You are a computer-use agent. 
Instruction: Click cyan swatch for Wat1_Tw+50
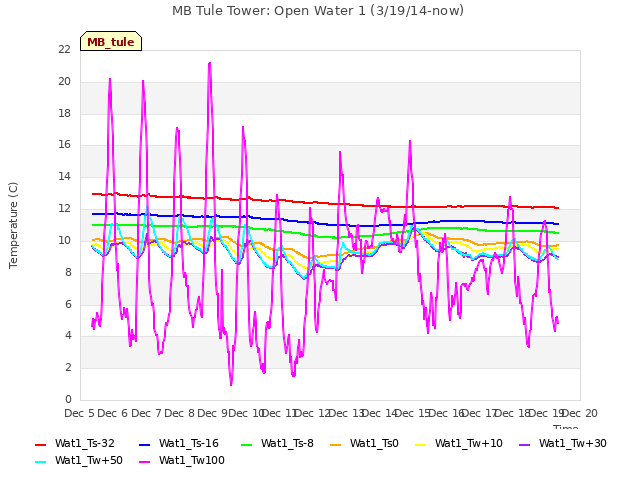(x=41, y=462)
